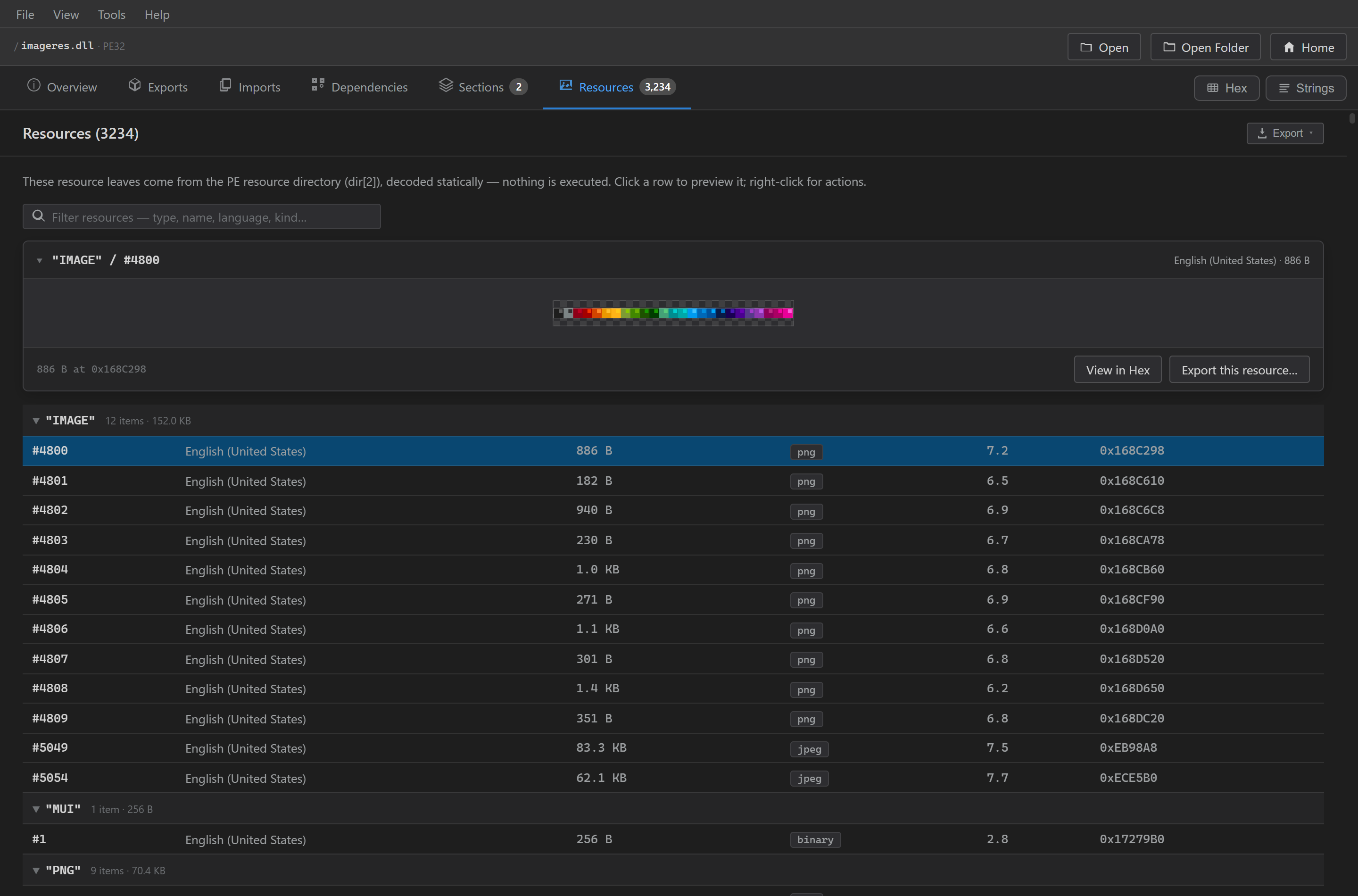Click Export this resource...
The width and height of the screenshot is (1358, 896).
1239,370
